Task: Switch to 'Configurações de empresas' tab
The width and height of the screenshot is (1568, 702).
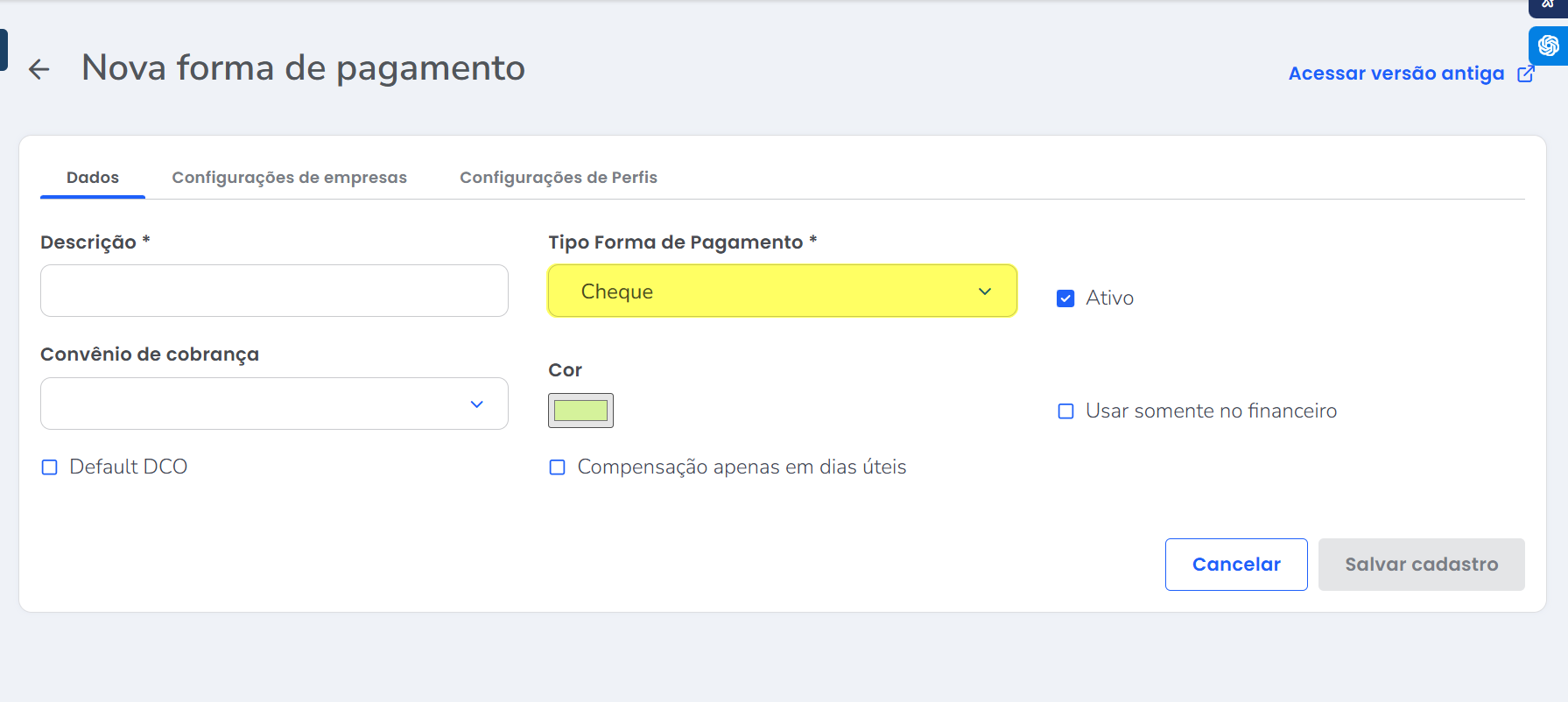Action: point(289,178)
